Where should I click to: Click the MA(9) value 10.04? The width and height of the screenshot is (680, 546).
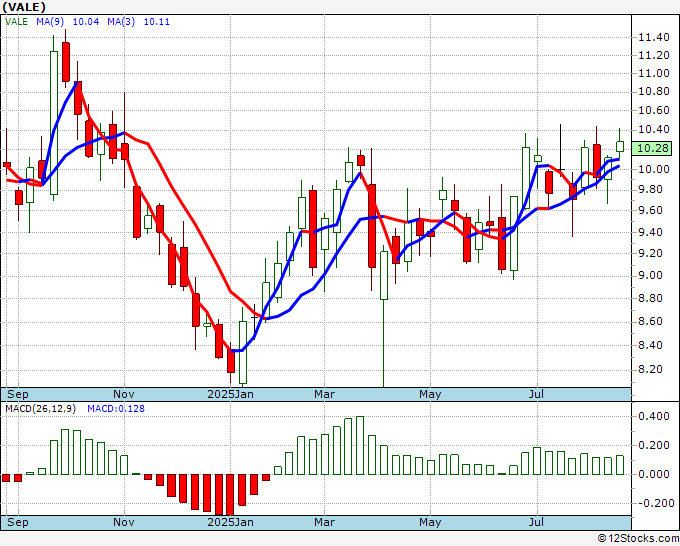coord(85,22)
